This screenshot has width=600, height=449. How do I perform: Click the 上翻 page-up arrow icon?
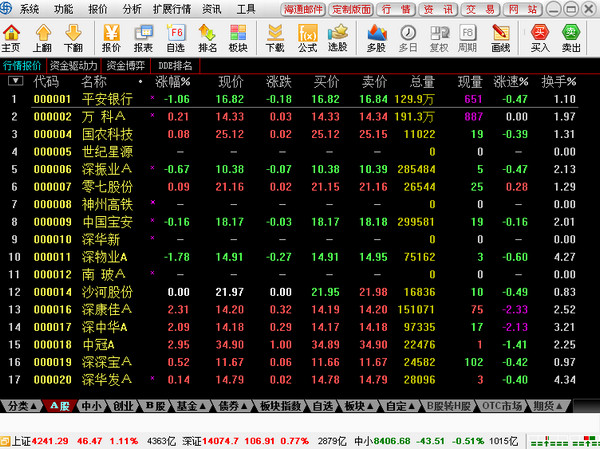click(42, 38)
